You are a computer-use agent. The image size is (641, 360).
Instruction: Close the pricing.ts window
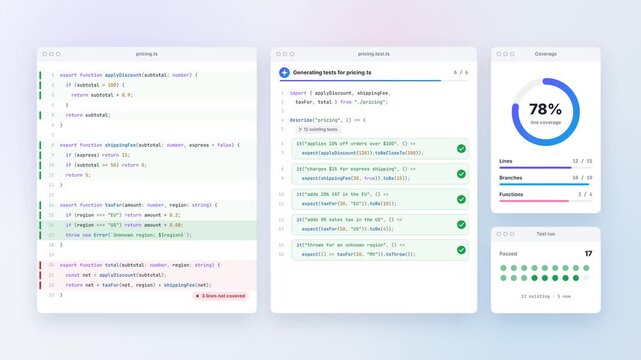[45, 54]
